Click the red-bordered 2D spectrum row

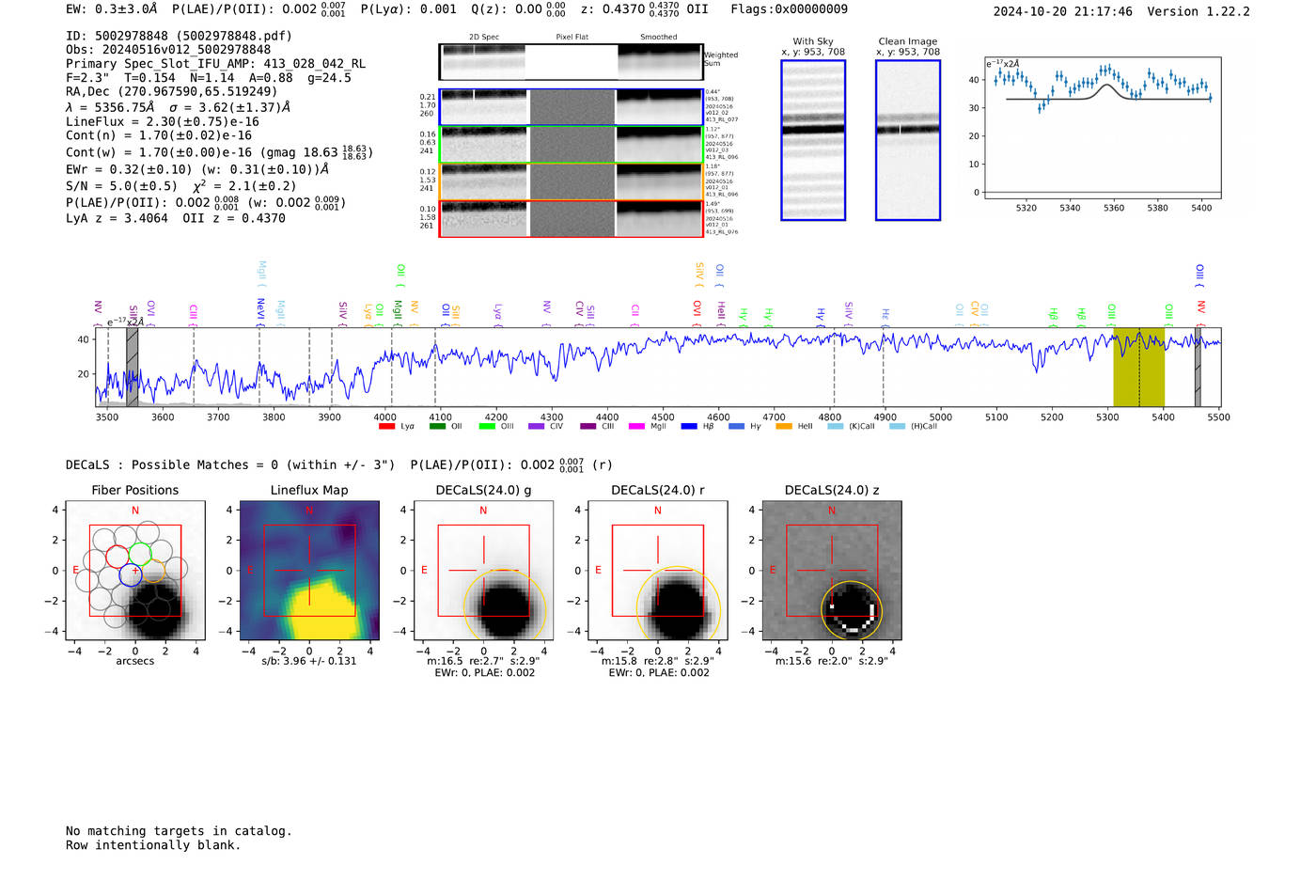coord(571,219)
